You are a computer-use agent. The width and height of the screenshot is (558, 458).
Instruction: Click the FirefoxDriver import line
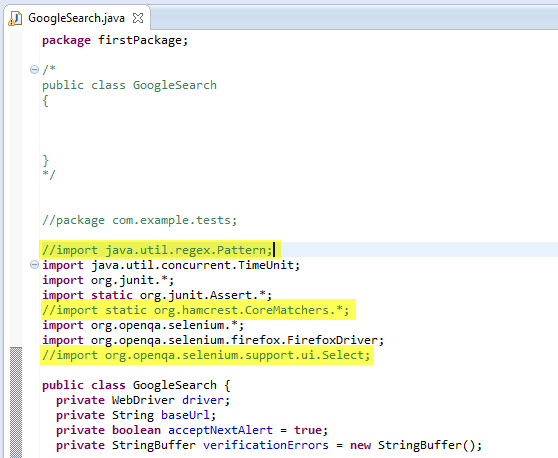[x=213, y=340]
